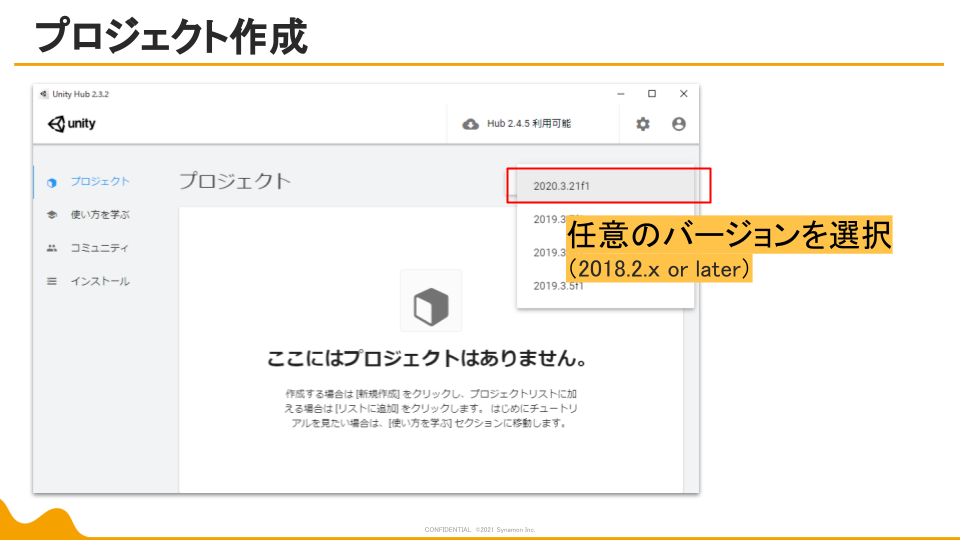Click the ここにはプロジェクトはありません message
This screenshot has width=960, height=540.
click(x=427, y=358)
